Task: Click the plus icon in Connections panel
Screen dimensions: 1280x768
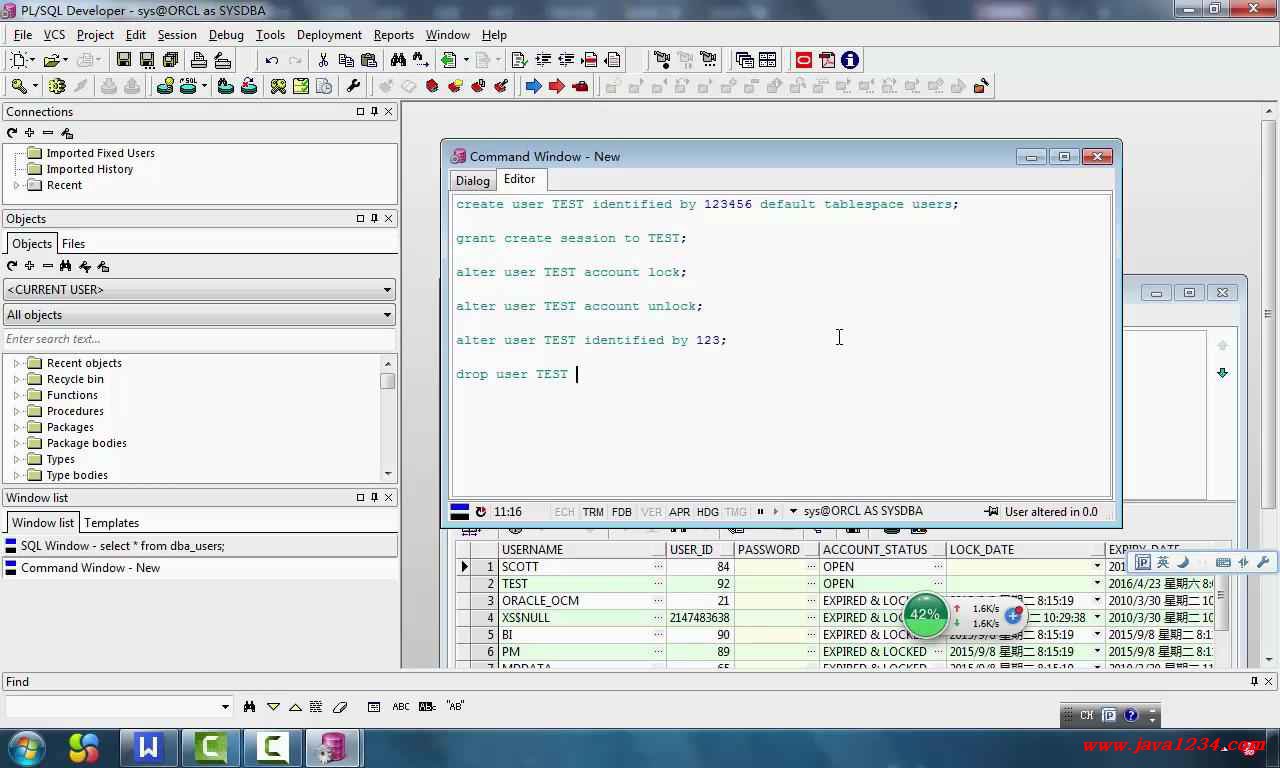Action: click(30, 133)
